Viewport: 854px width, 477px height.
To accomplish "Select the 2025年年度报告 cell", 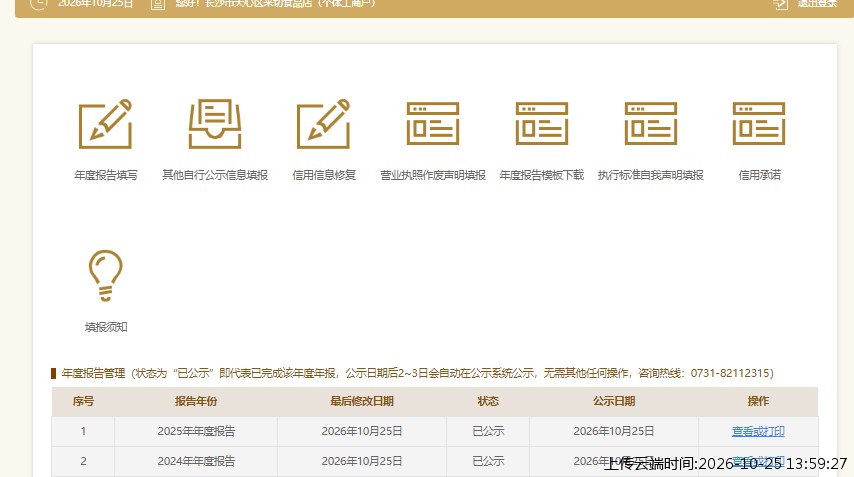I will [x=196, y=431].
